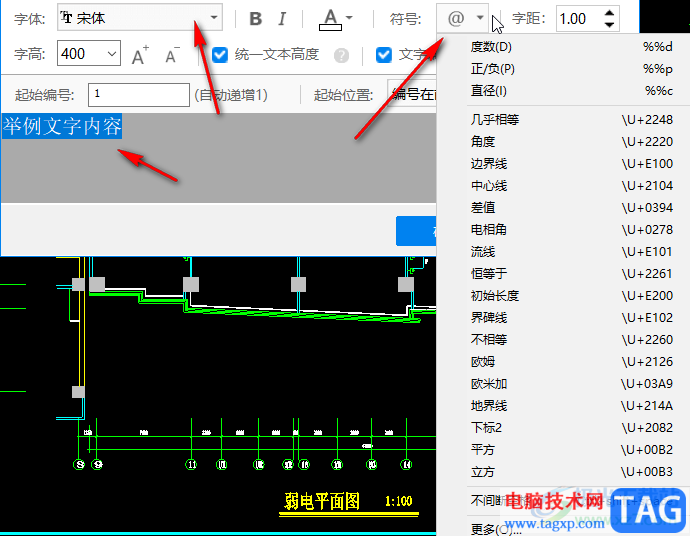This screenshot has height=536, width=690.
Task: Click the 1:100 scale label in drawing
Action: tap(398, 501)
